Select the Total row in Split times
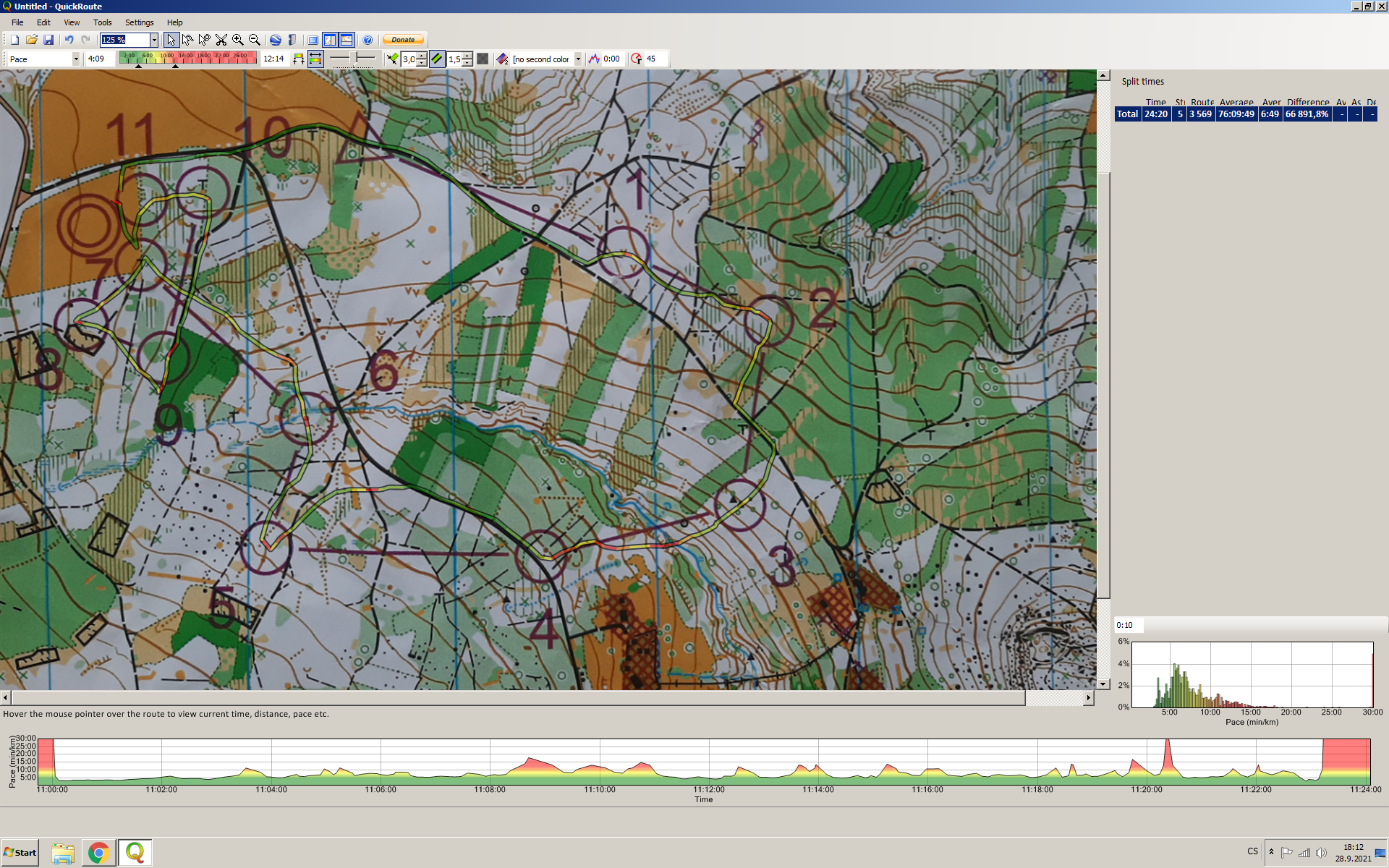 1246,114
